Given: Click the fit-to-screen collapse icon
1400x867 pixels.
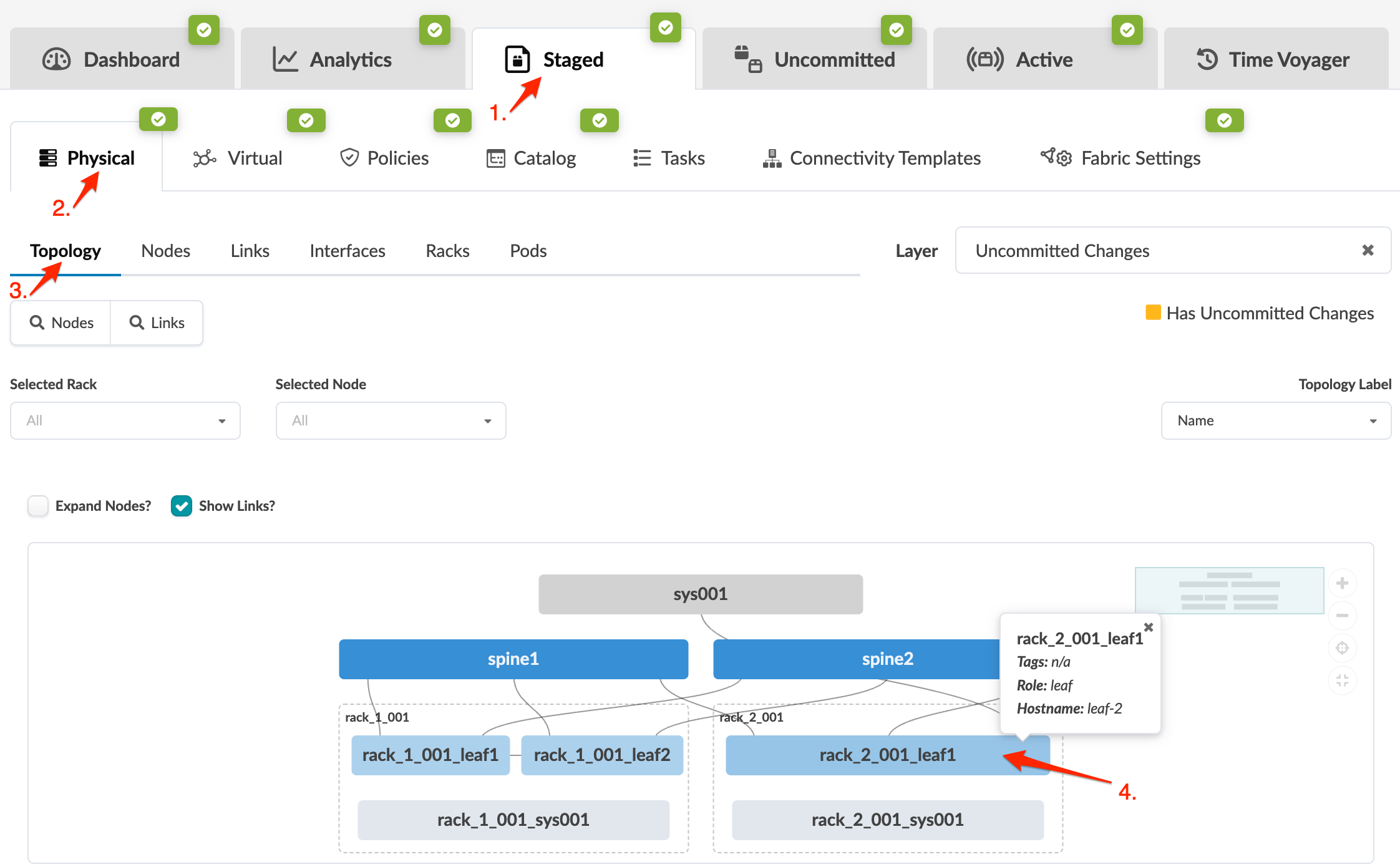Looking at the screenshot, I should 1342,681.
